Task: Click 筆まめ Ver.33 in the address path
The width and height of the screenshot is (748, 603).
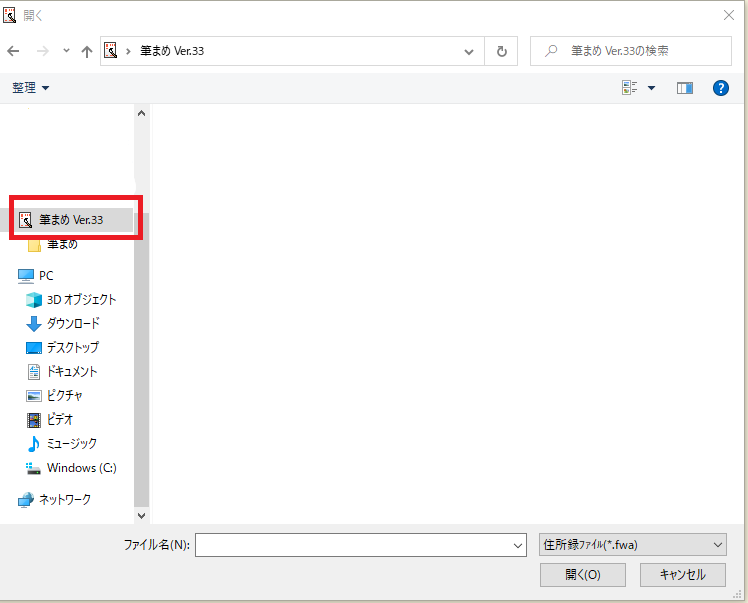Action: (x=172, y=51)
